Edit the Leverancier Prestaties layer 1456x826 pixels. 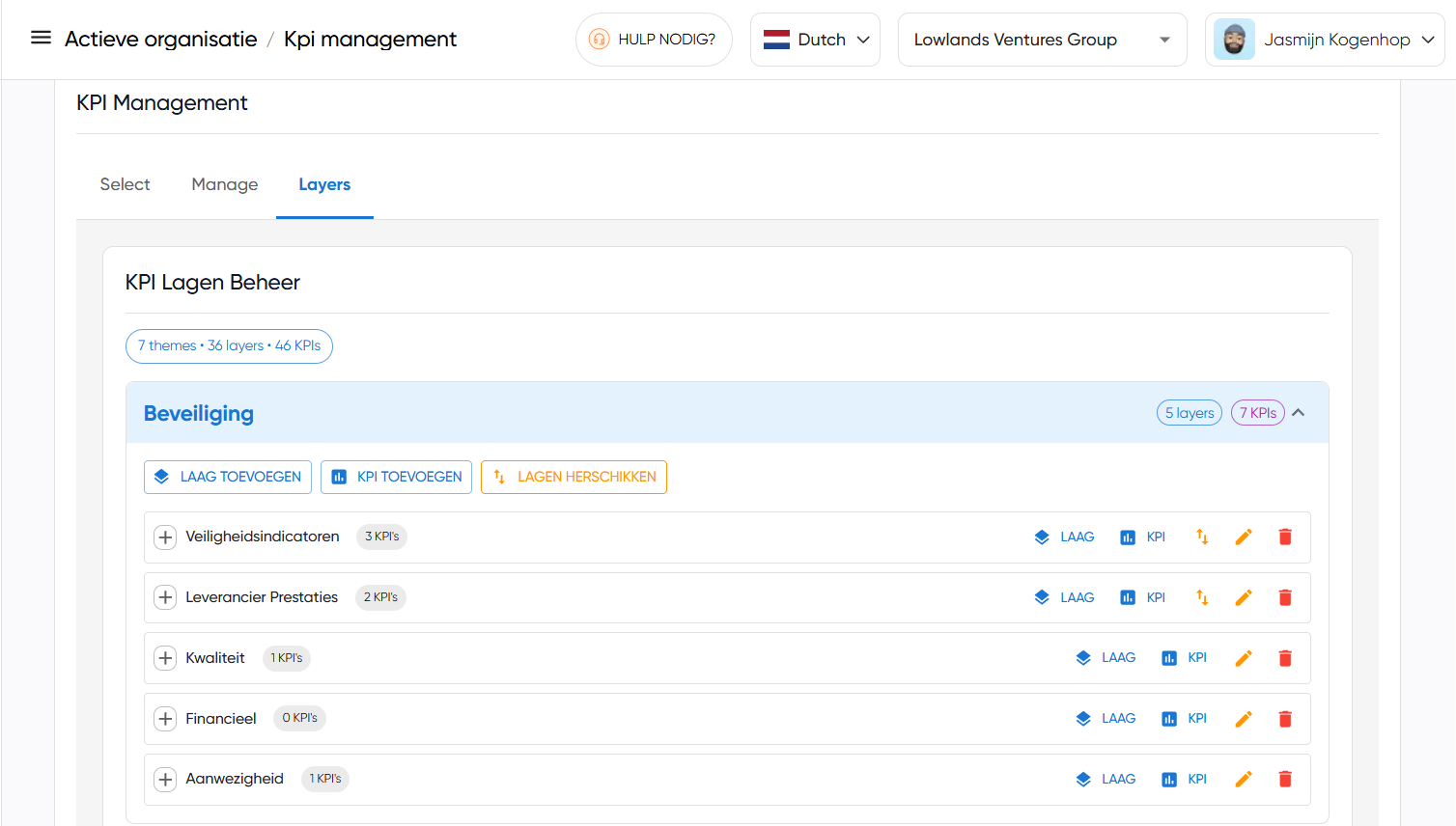1244,598
